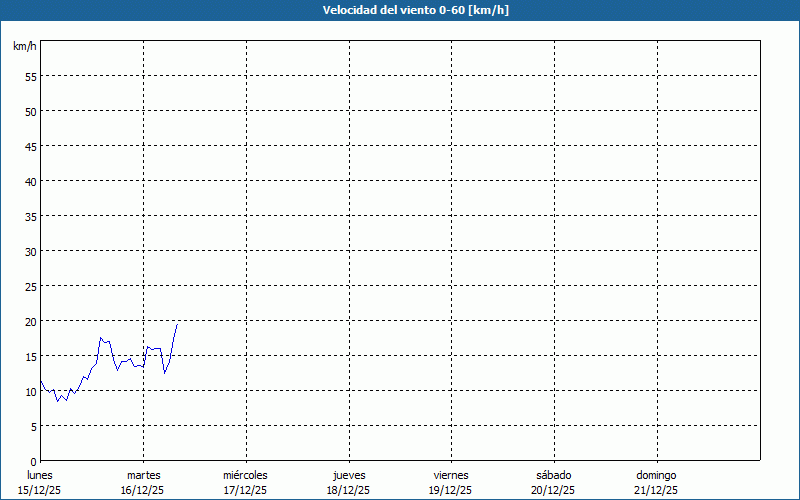Click the 10 tick label on the y-axis
This screenshot has height=500, width=800.
click(30, 391)
